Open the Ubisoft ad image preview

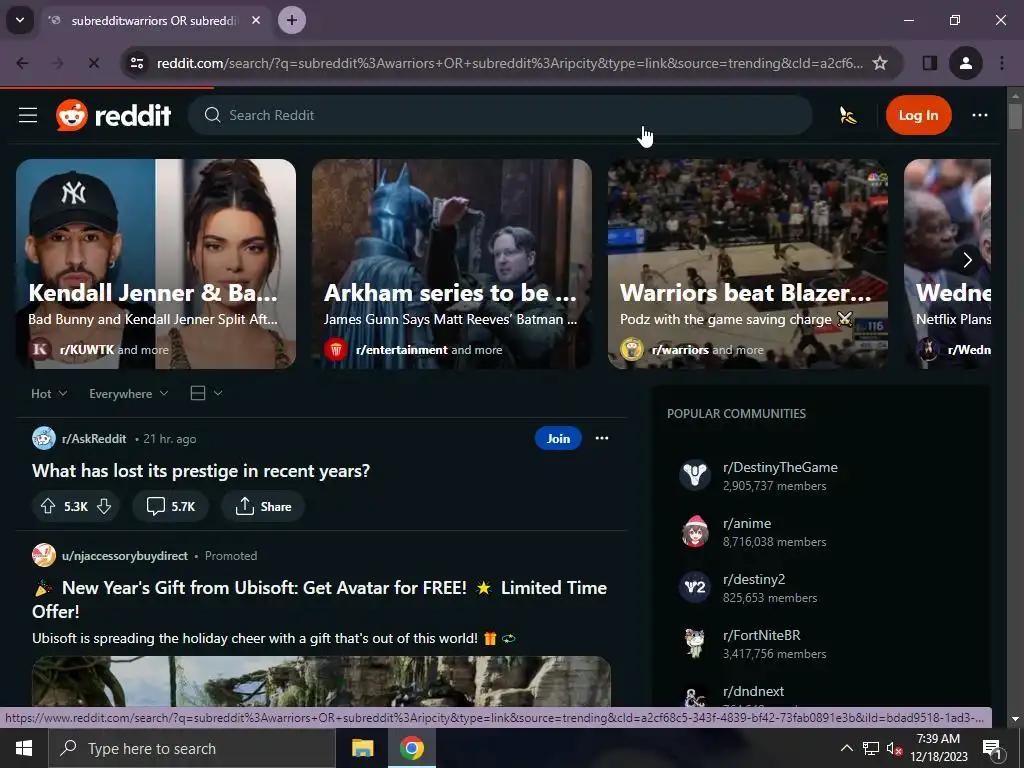click(321, 681)
